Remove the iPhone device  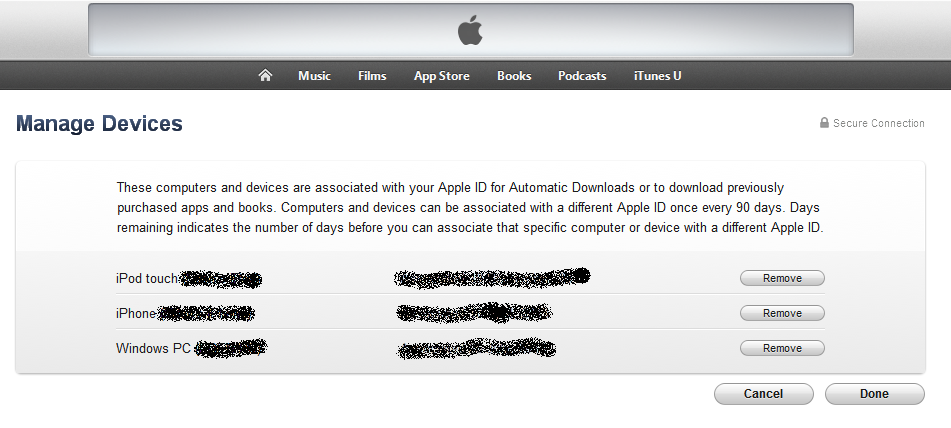(x=782, y=313)
